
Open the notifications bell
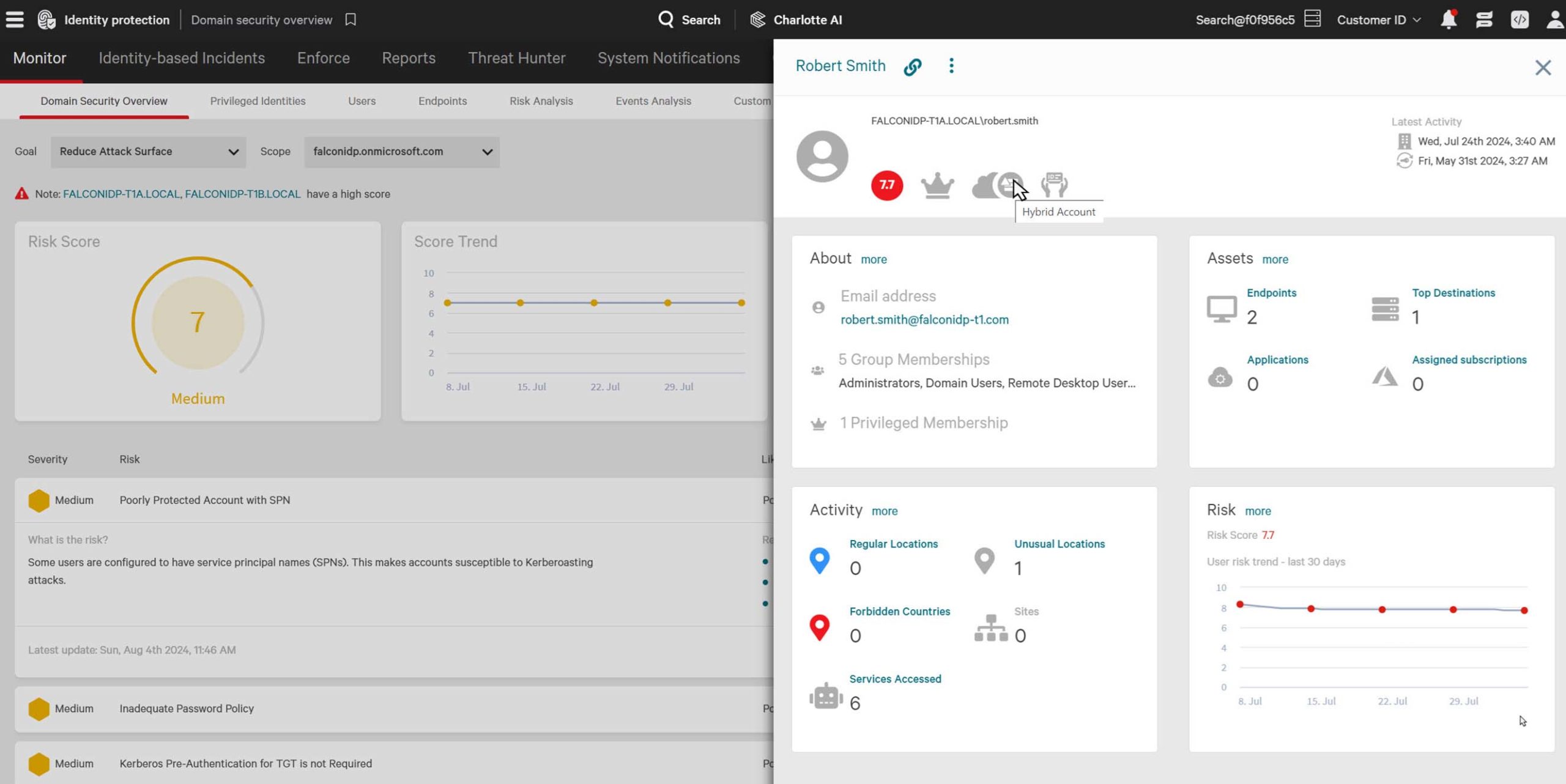coord(1449,20)
